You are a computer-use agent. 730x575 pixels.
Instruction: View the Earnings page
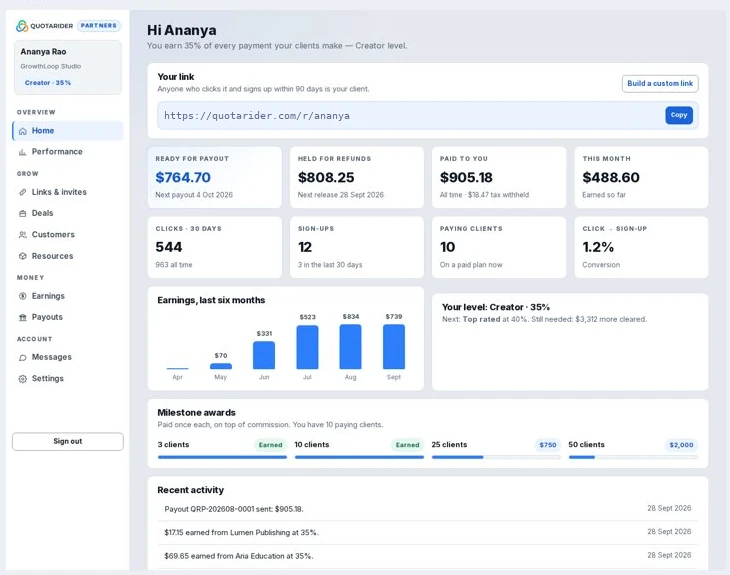tap(68, 296)
